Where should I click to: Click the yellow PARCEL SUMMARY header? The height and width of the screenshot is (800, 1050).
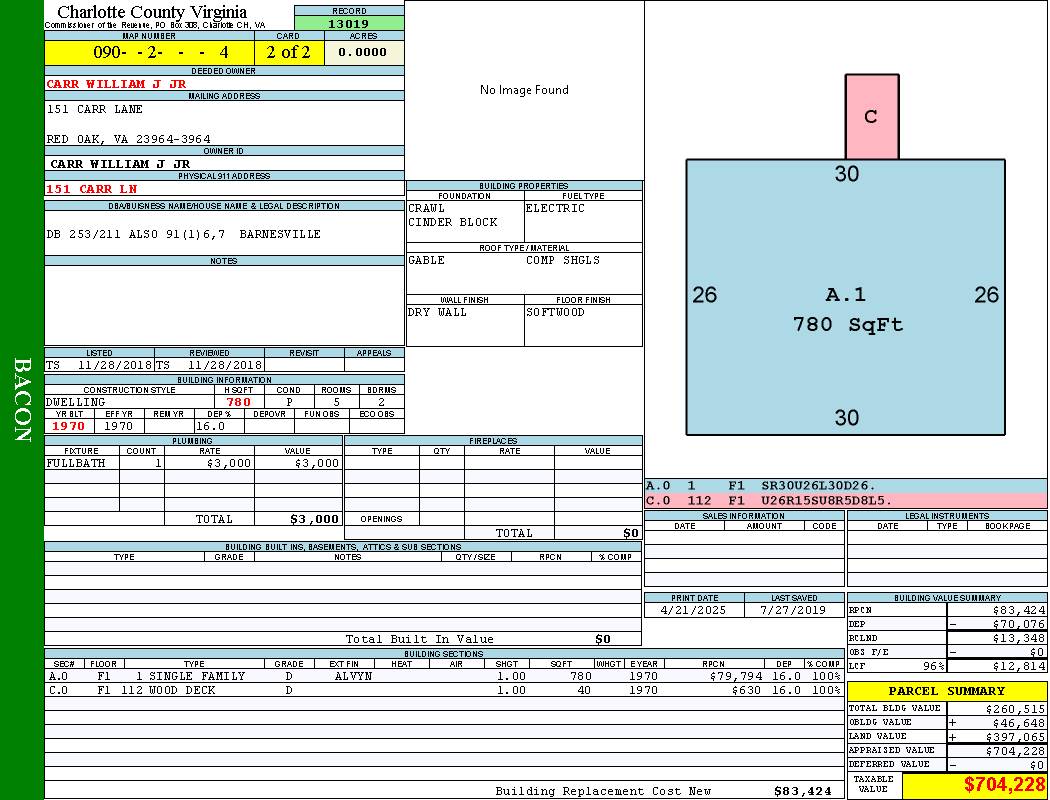coord(946,691)
